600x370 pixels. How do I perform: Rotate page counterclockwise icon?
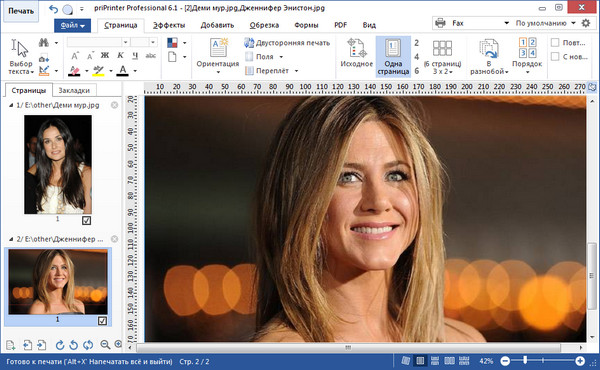[x=73, y=345]
